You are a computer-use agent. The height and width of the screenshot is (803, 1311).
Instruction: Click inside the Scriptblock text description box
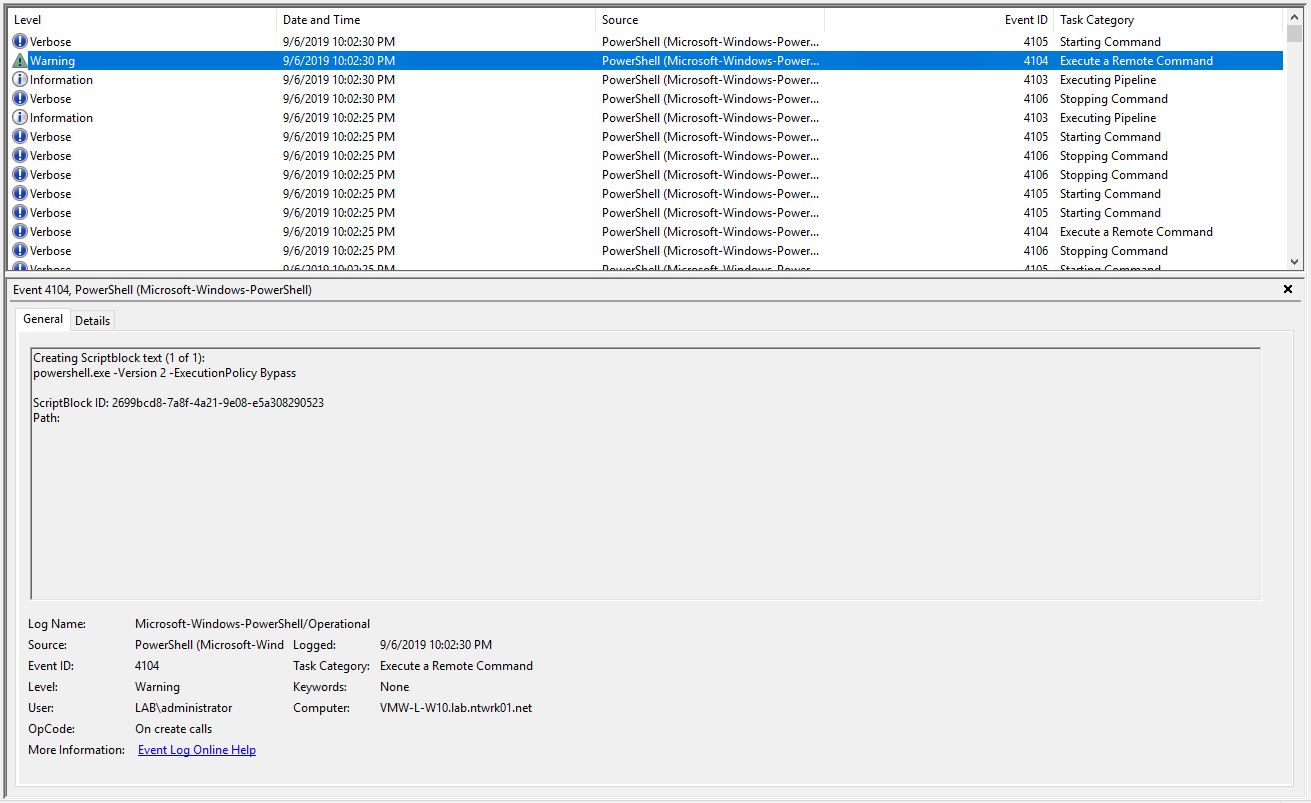(x=645, y=500)
